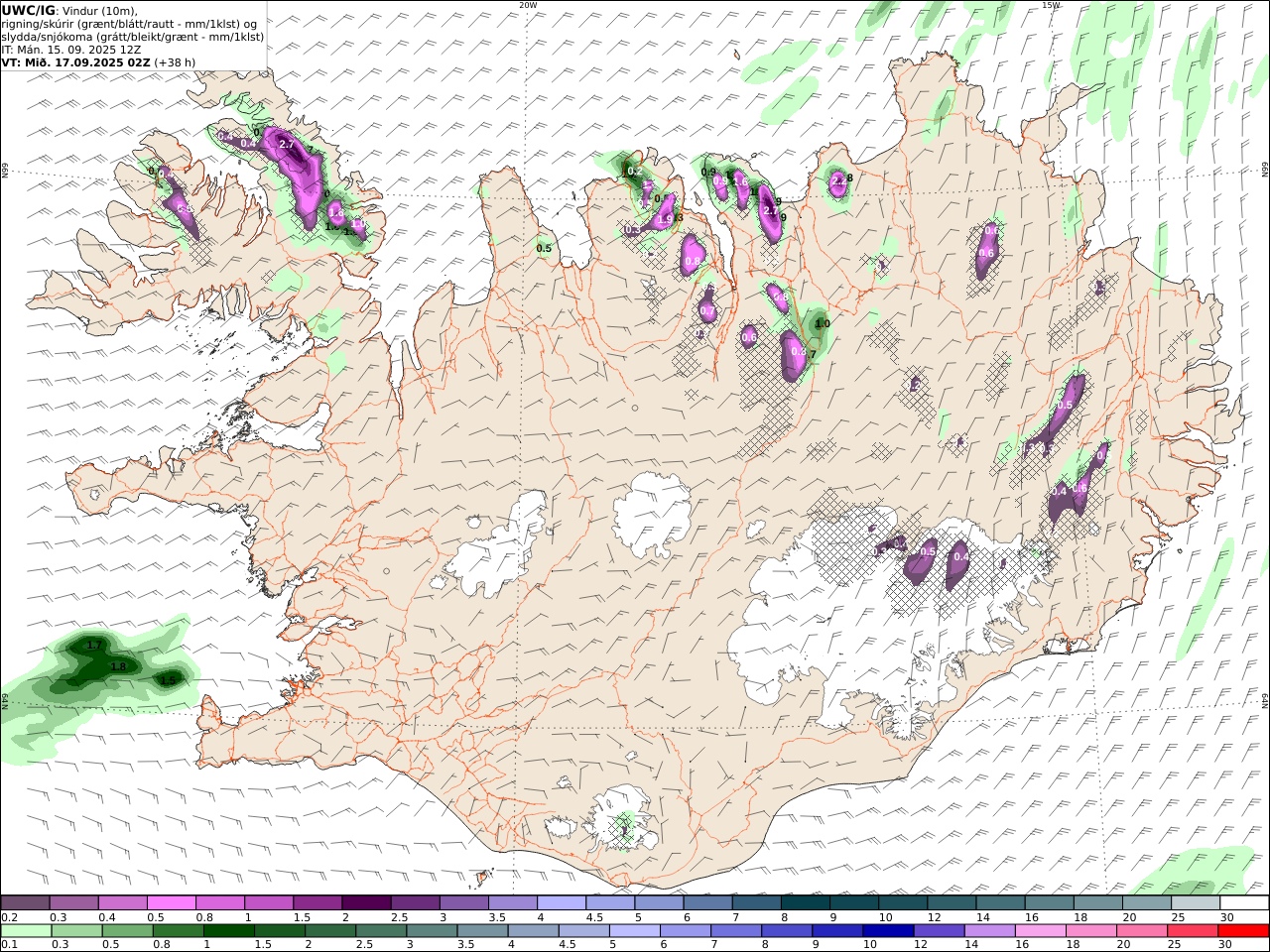Click the 'rigning/skúrir' legend description line
The width and height of the screenshot is (1270, 952).
pos(130,23)
